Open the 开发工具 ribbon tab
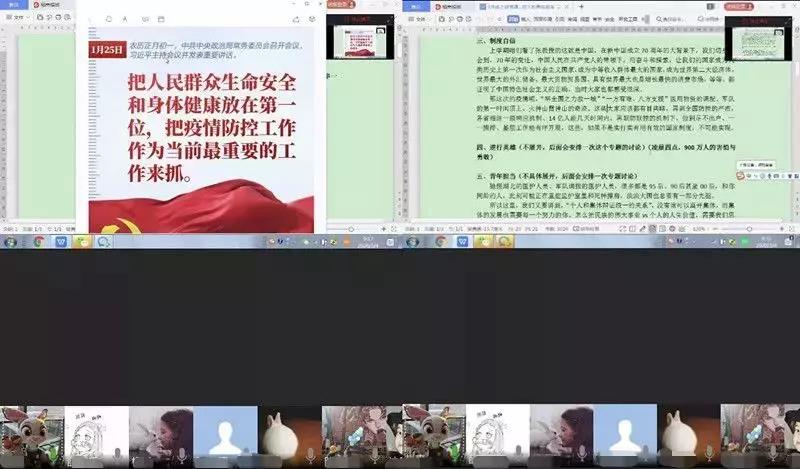The width and height of the screenshot is (800, 469). click(x=628, y=19)
